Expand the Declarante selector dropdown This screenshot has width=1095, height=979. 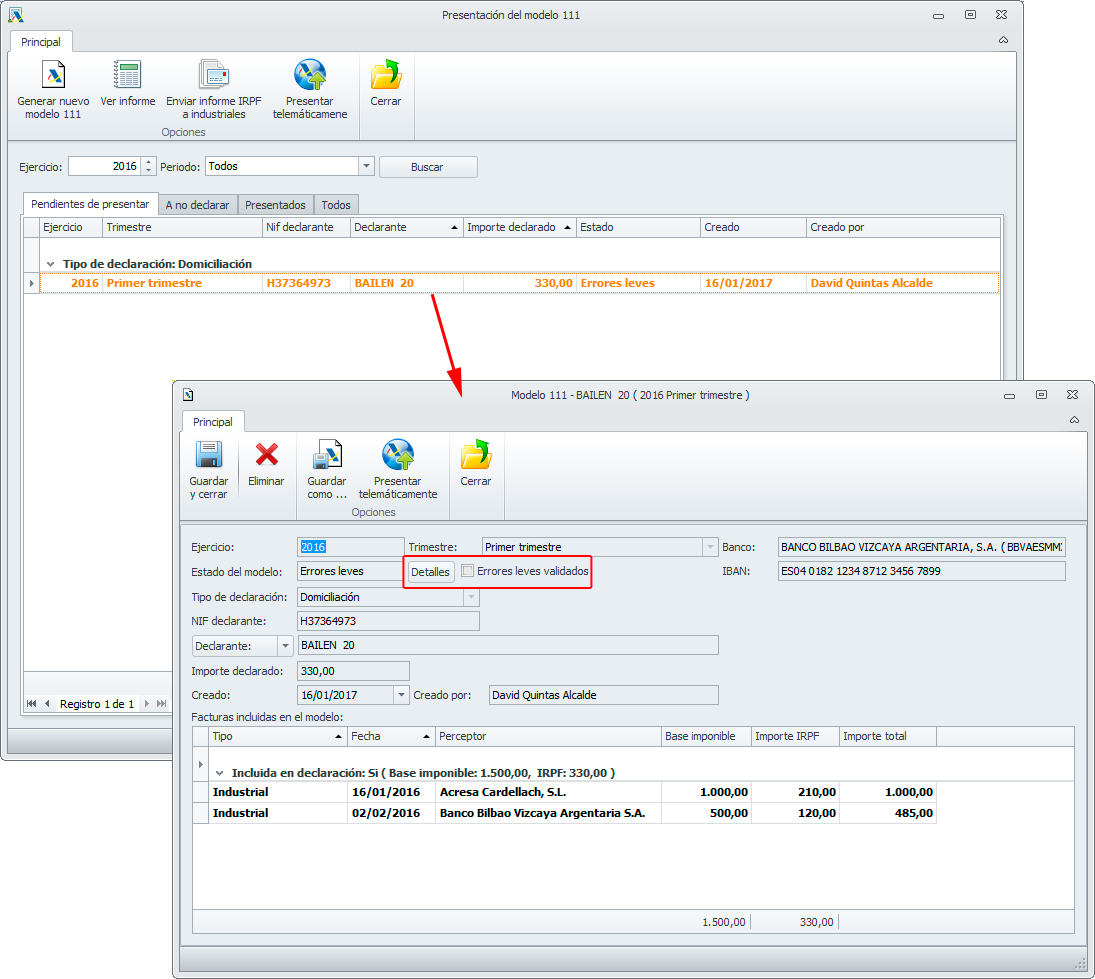[x=284, y=646]
